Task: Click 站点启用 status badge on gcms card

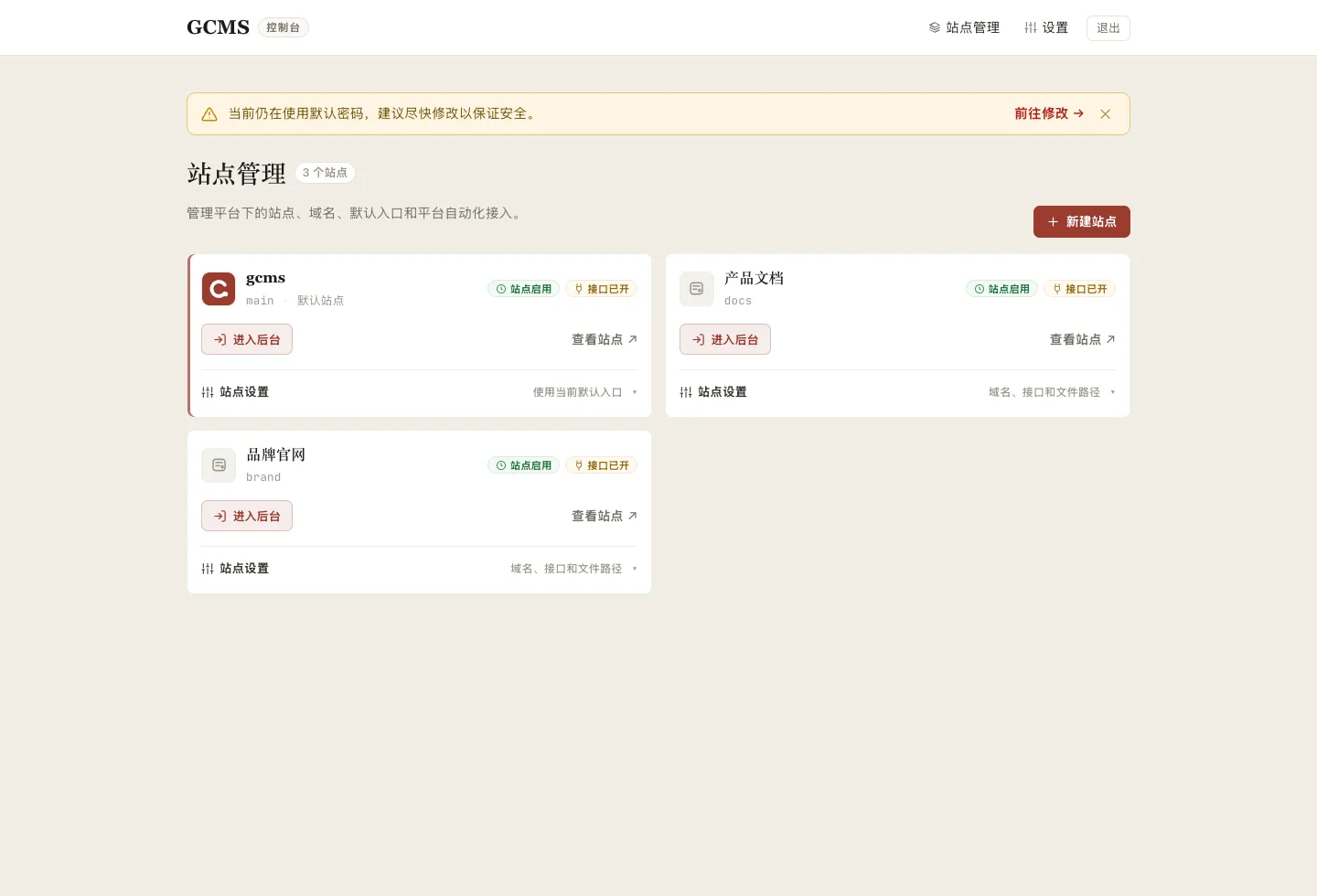Action: (x=523, y=289)
